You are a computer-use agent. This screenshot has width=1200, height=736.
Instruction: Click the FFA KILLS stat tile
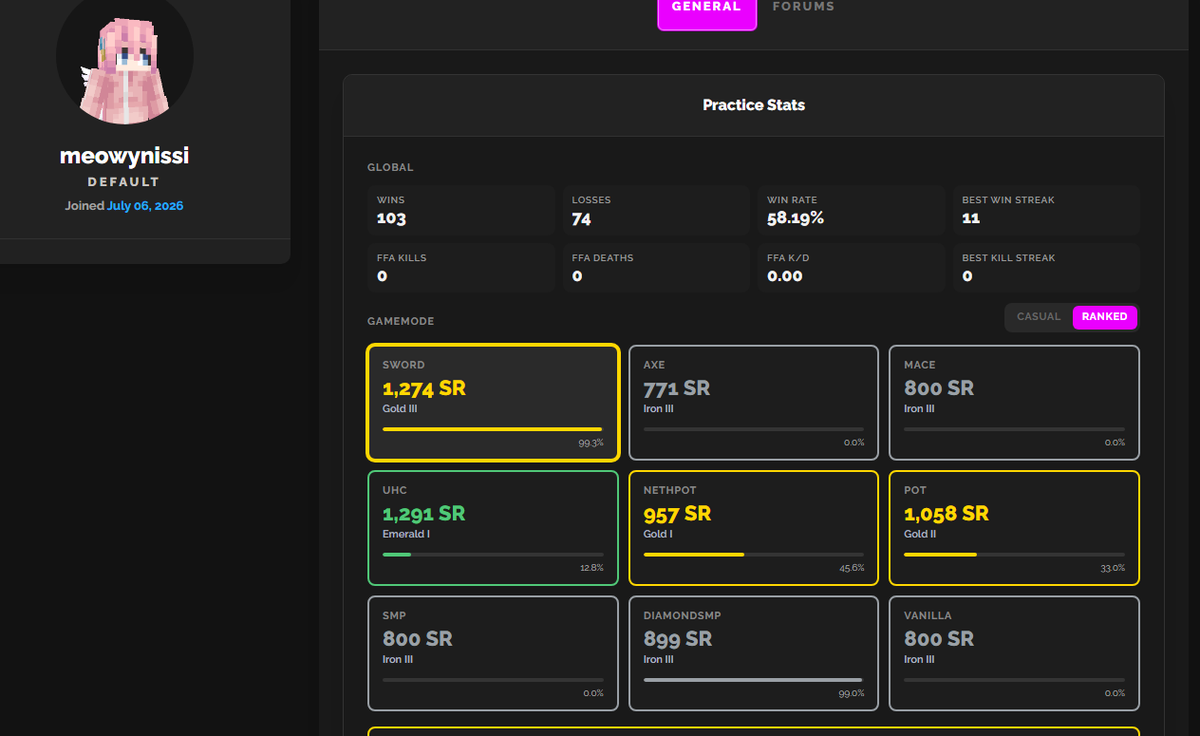click(461, 268)
